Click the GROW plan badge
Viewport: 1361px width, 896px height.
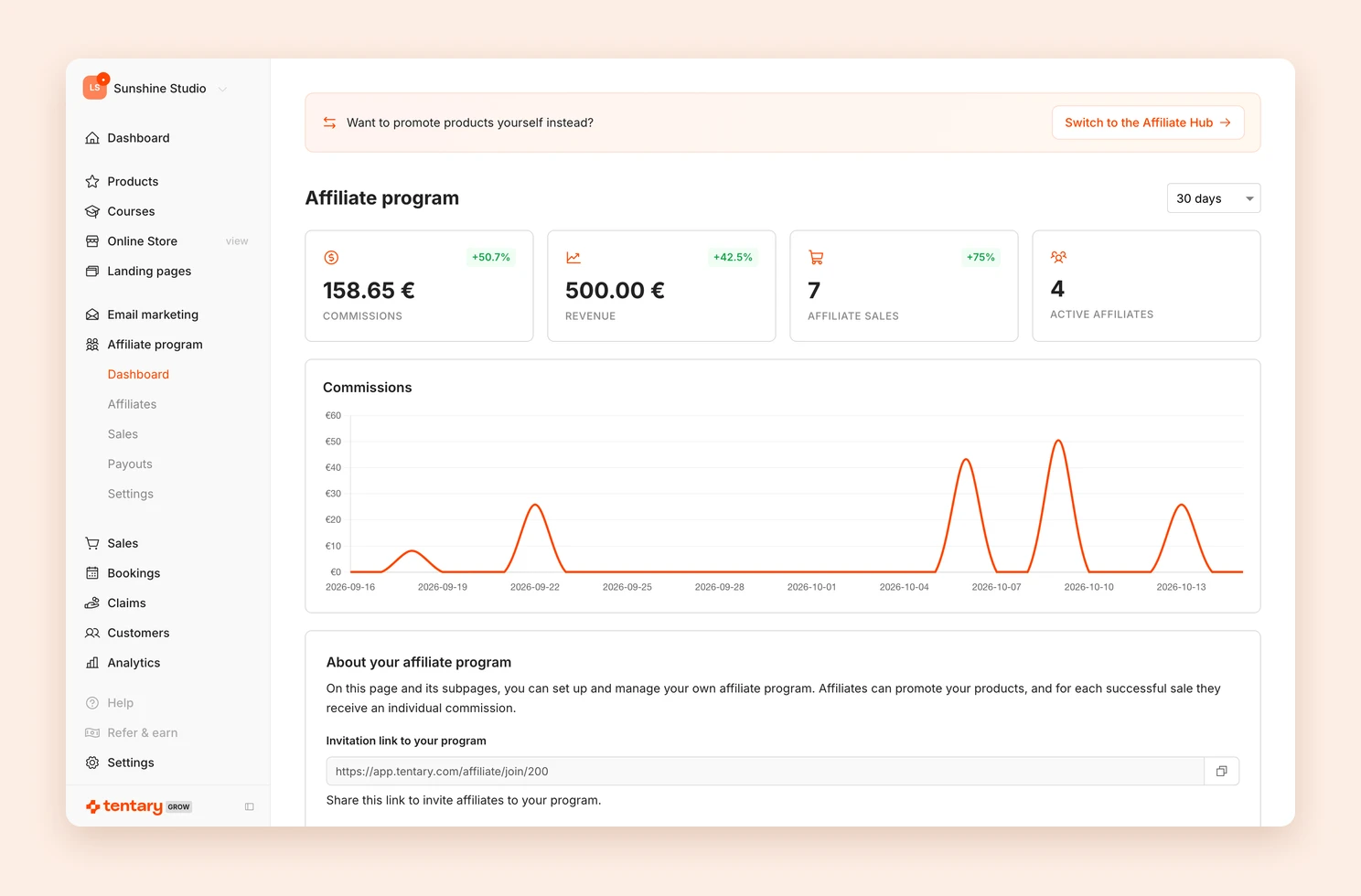179,807
